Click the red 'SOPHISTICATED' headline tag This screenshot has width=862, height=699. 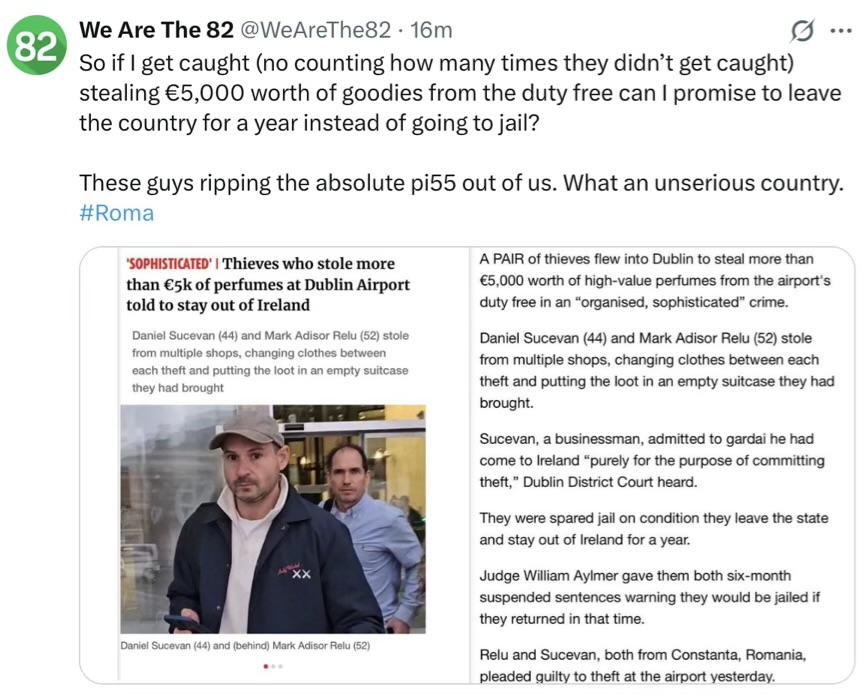170,264
